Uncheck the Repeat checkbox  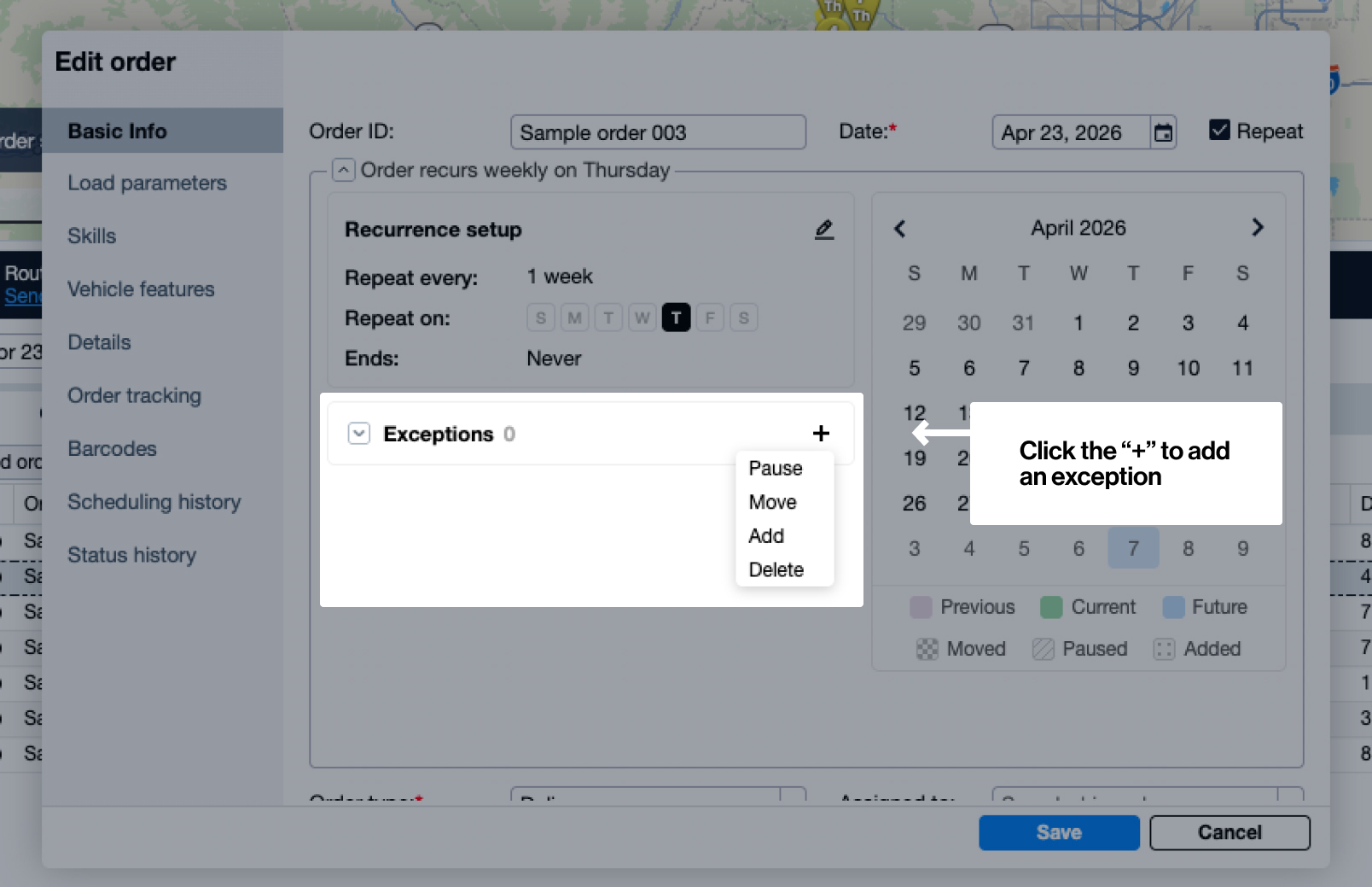tap(1219, 130)
